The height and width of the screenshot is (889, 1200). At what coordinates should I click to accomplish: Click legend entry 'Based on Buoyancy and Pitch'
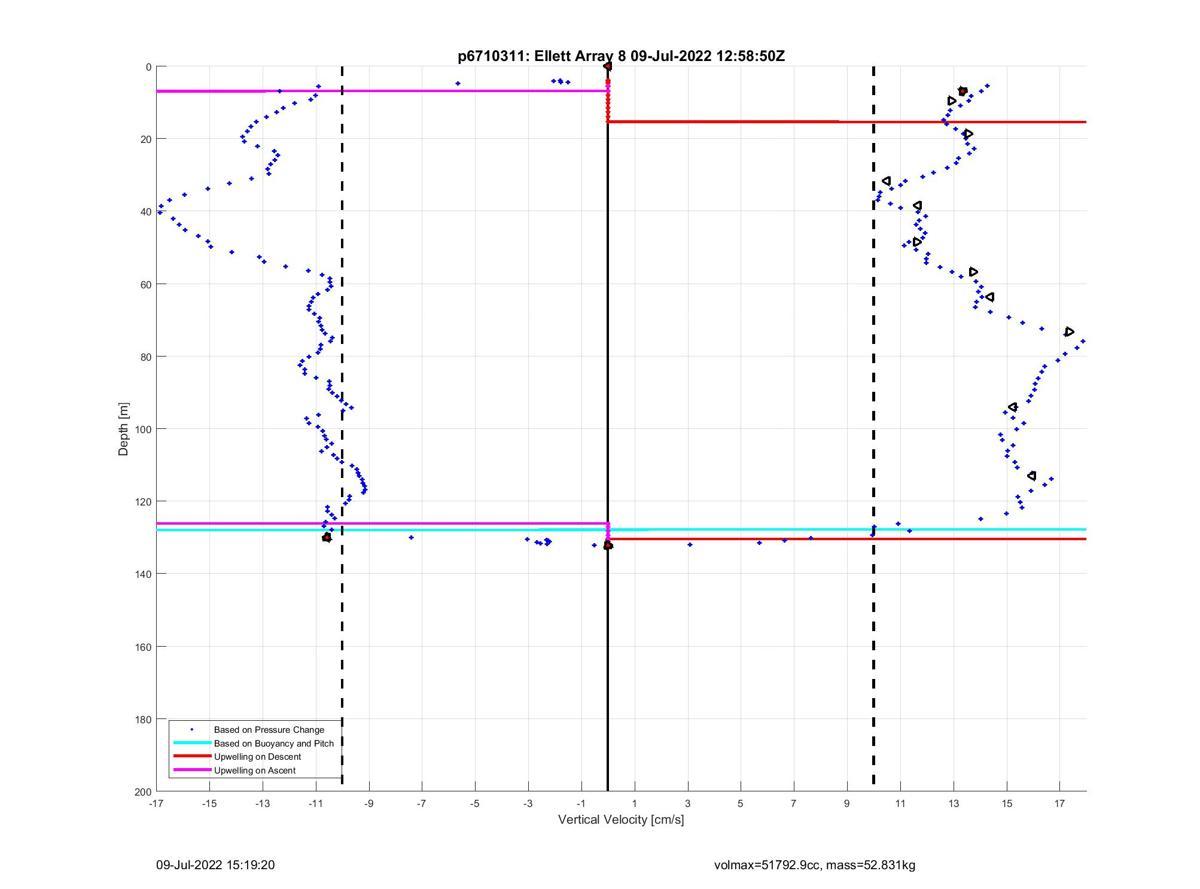point(274,743)
